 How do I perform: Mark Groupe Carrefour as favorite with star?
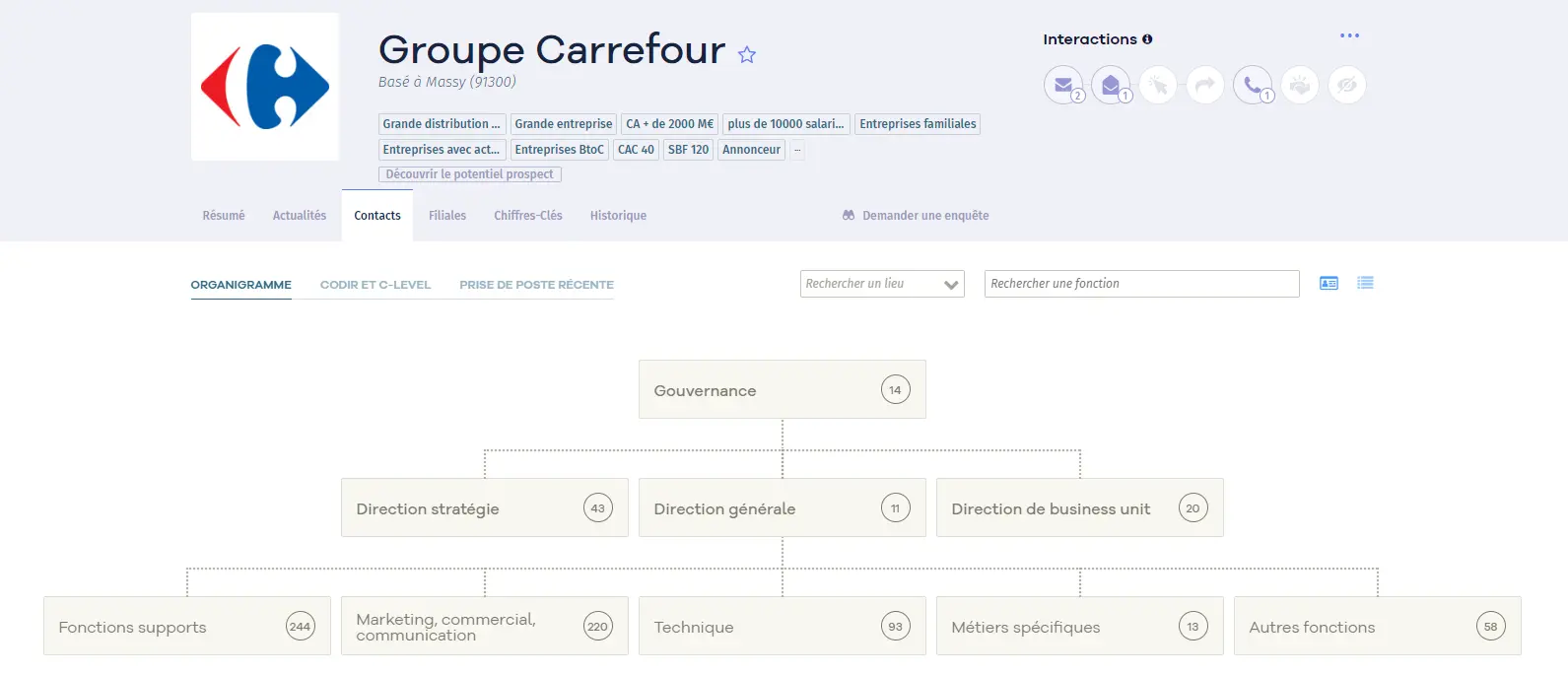point(747,55)
